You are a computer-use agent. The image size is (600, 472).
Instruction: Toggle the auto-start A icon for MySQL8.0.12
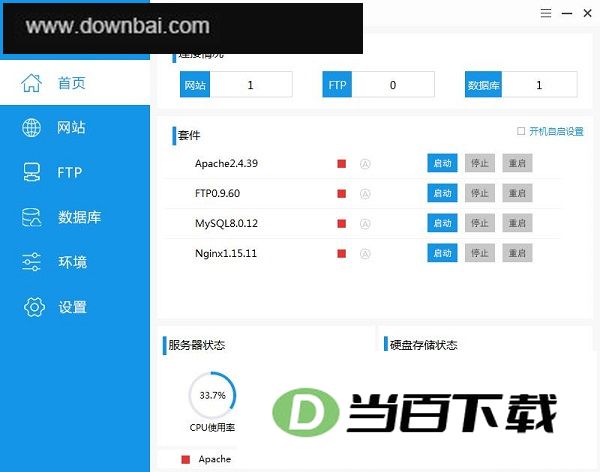point(365,224)
